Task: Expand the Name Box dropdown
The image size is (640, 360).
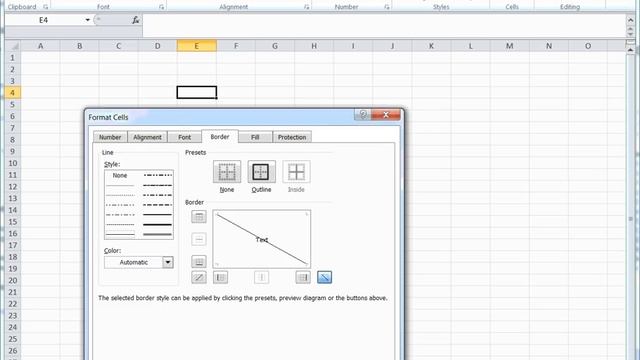Action: pyautogui.click(x=87, y=20)
